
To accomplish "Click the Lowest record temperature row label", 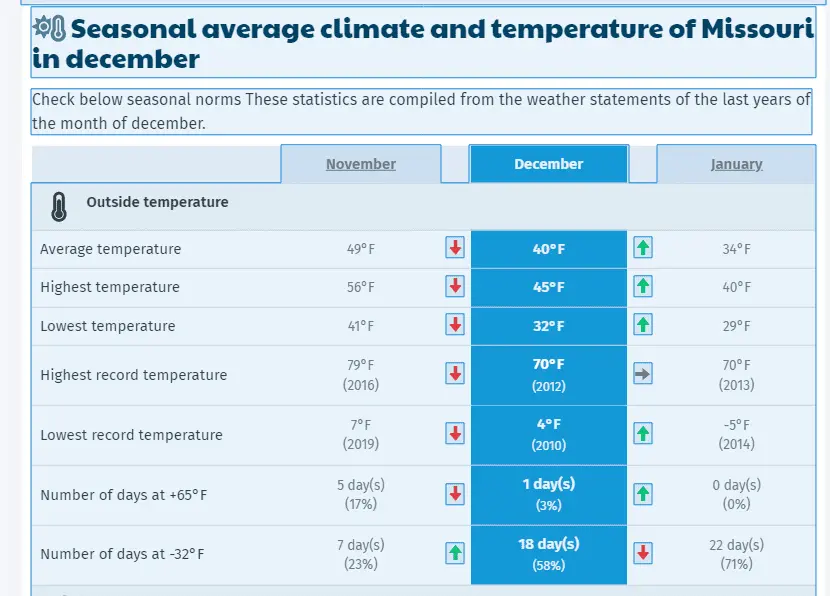I will pos(132,435).
